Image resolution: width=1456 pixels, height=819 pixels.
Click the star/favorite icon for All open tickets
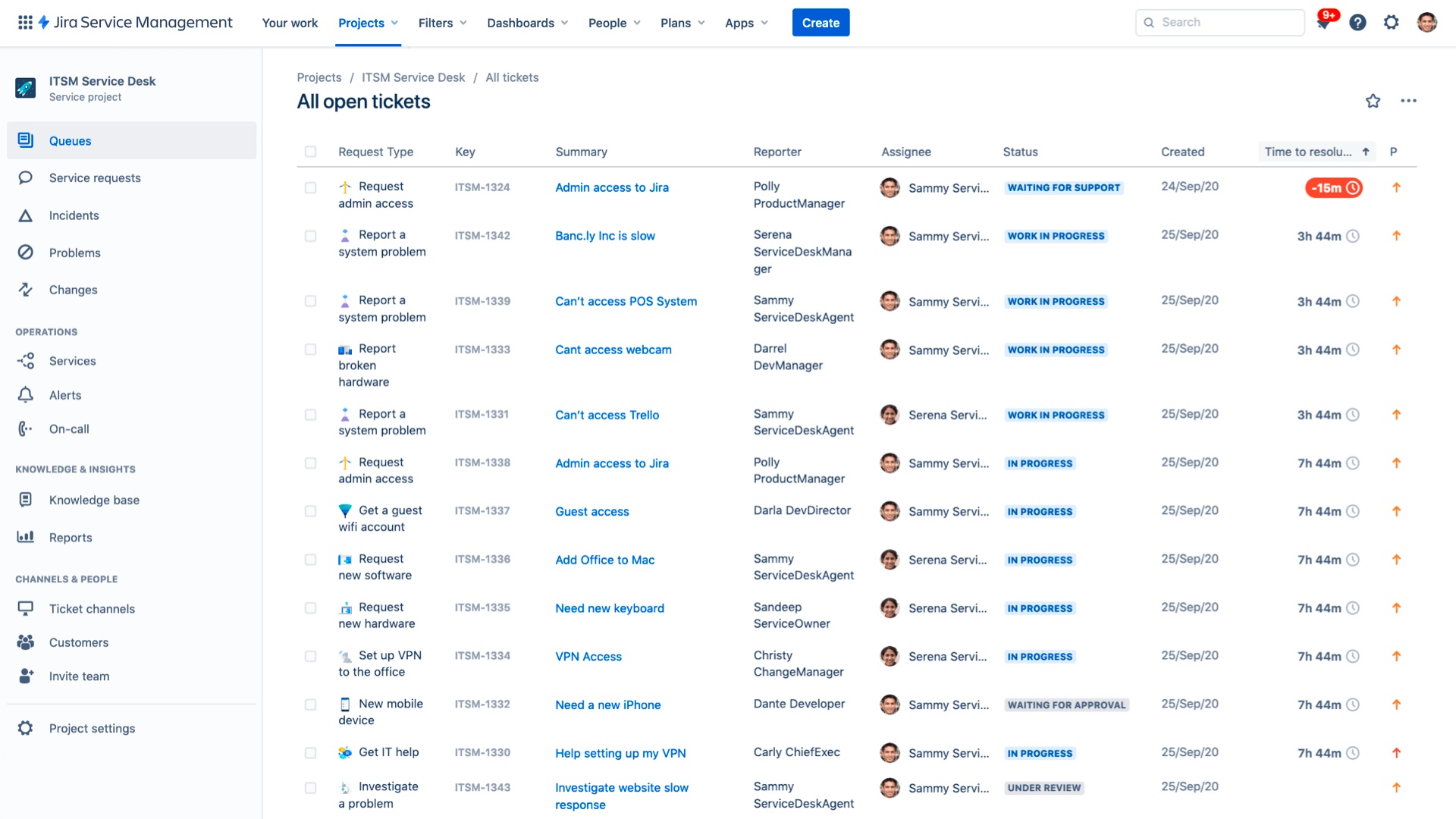click(1372, 101)
